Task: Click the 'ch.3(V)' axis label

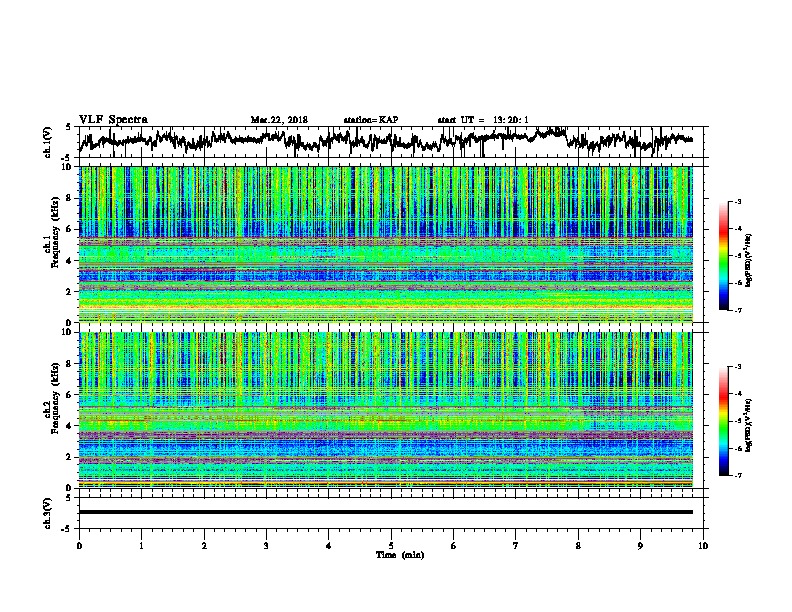Action: (x=47, y=513)
